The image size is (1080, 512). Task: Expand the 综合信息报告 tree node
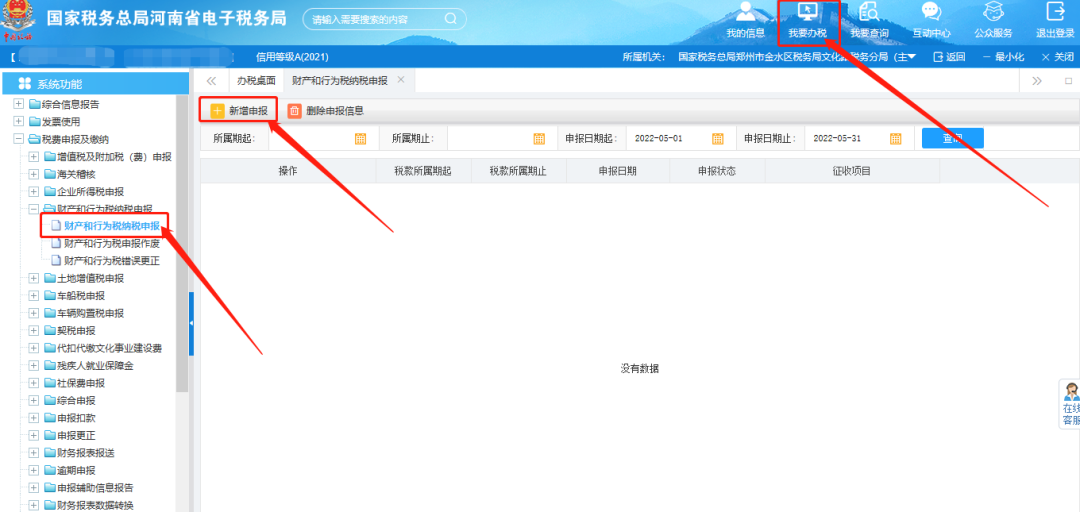18,104
